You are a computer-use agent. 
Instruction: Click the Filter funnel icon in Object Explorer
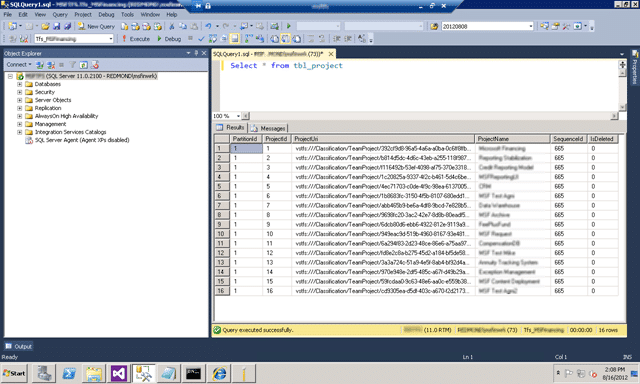[x=72, y=65]
